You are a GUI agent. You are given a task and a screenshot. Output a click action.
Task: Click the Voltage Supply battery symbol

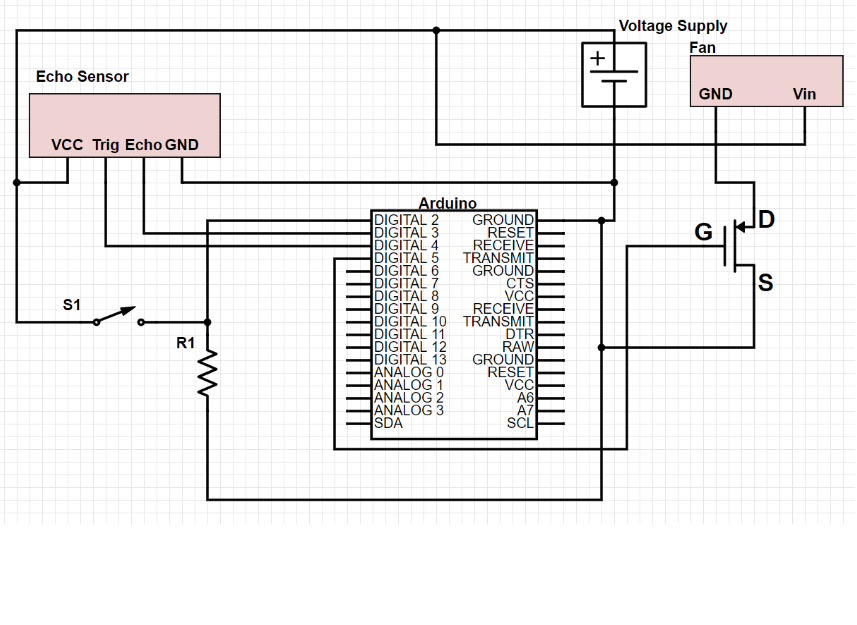[x=614, y=75]
